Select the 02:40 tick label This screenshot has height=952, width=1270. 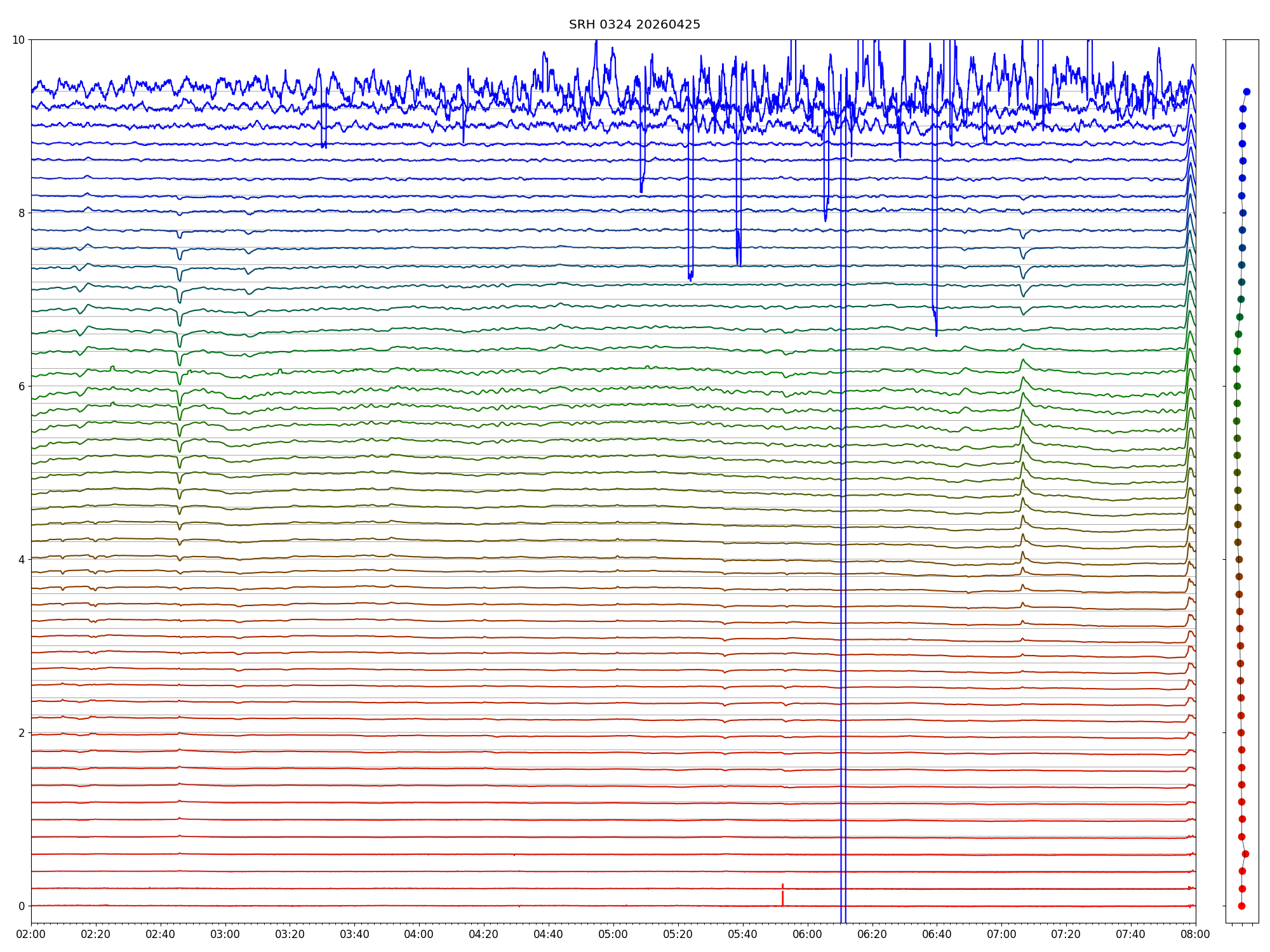click(161, 934)
